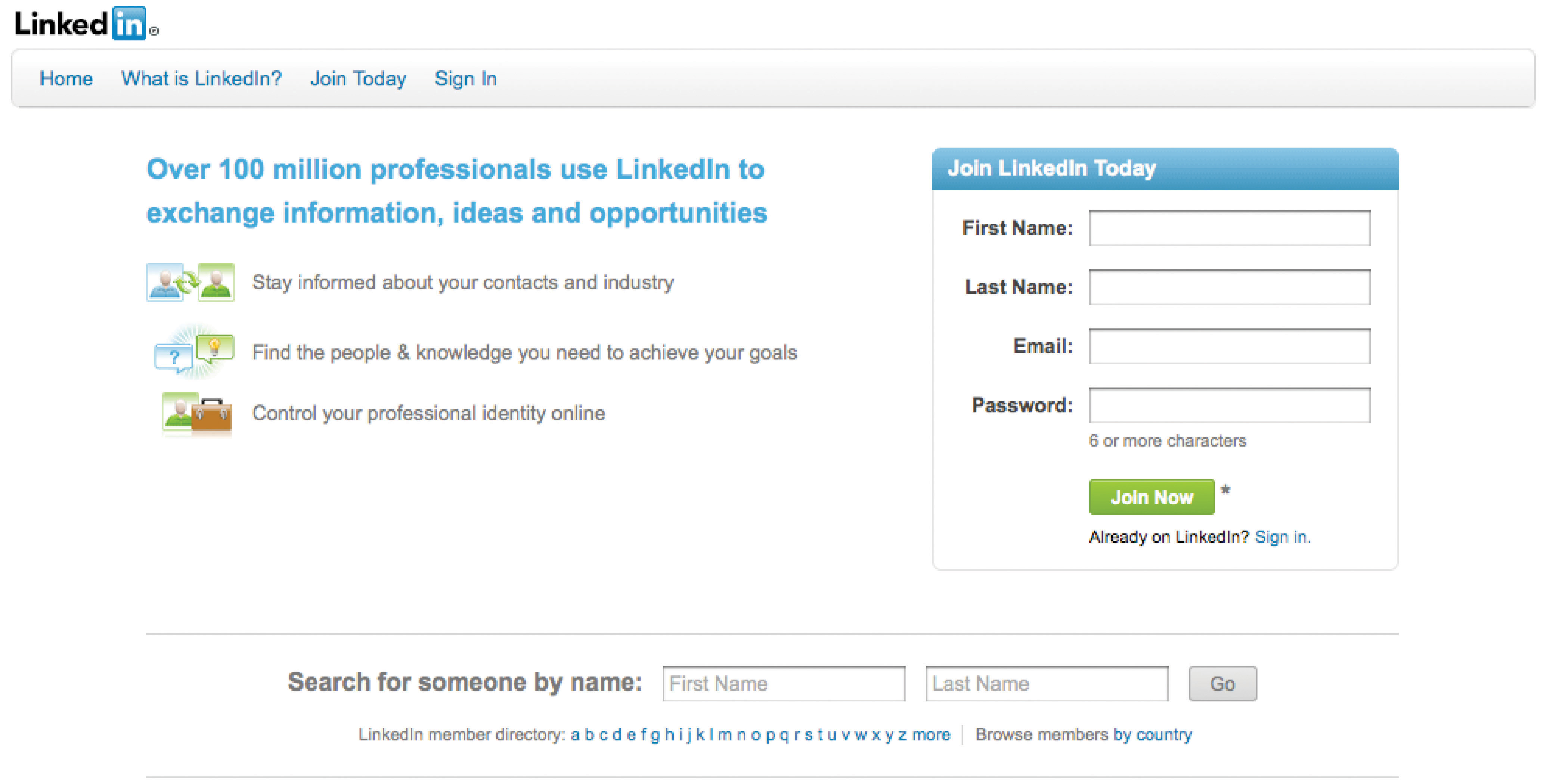This screenshot has height=784, width=1553.
Task: Open What is LinkedIn? page
Action: (x=201, y=78)
